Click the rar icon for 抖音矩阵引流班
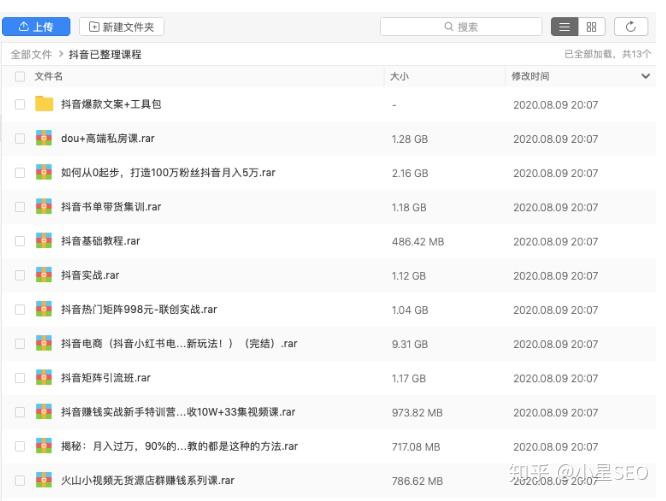 44,377
